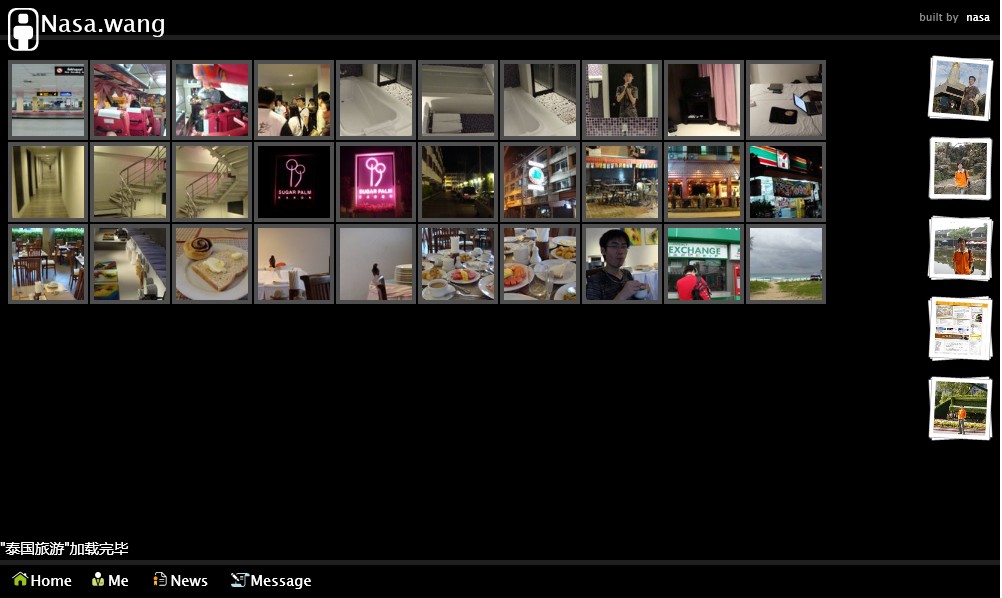Open the cloudy beach photo
Viewport: 1002px width, 598px height.
[x=785, y=264]
